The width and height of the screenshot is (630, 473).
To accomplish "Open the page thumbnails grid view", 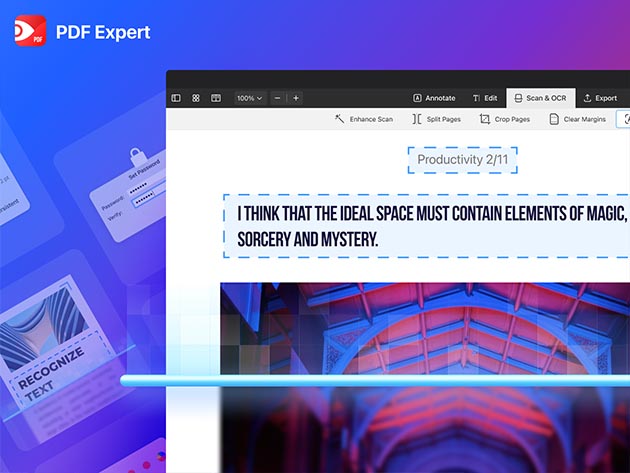I will (196, 98).
